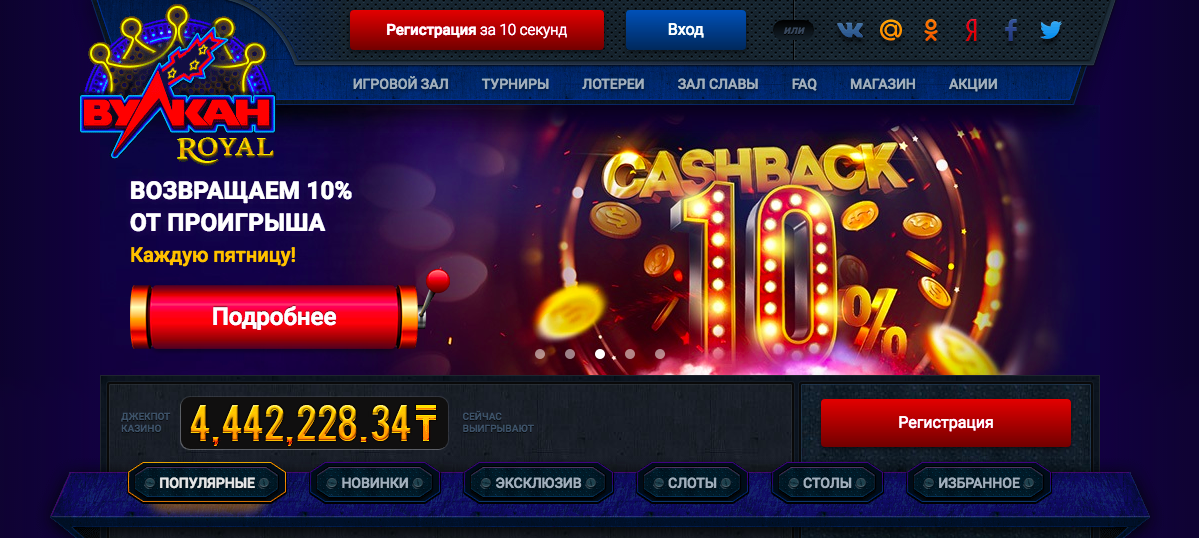Sign in via Mail.ru @ icon
1199x538 pixels.
[891, 30]
